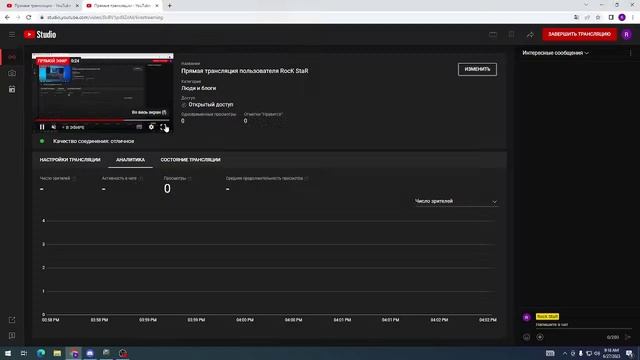Show hidden system tray icons
The width and height of the screenshot is (640, 360).
[x=565, y=353]
